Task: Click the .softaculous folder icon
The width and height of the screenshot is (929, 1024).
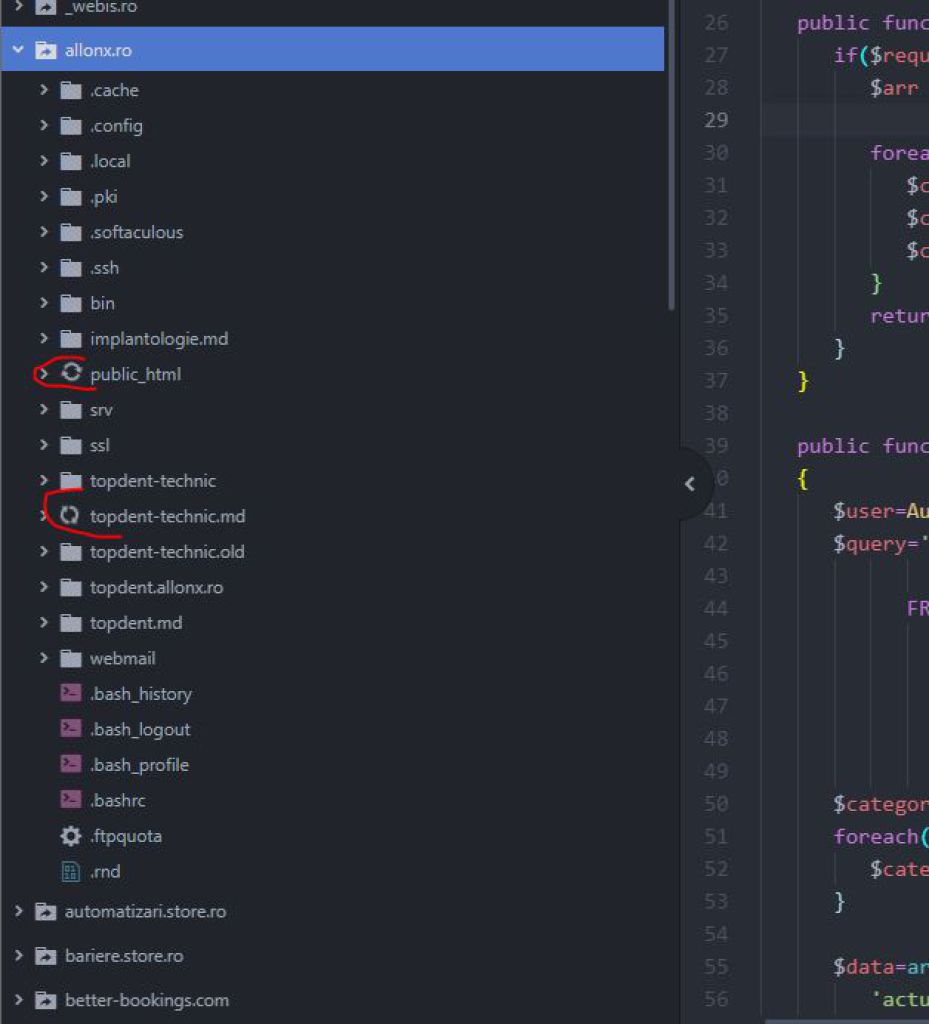Action: click(71, 232)
